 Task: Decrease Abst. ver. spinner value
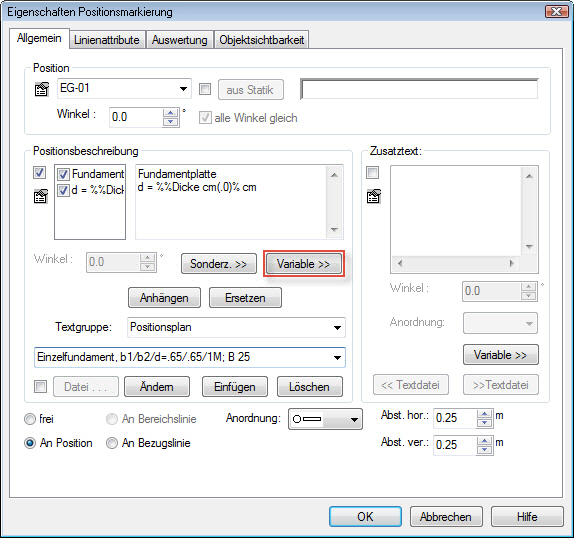pyautogui.click(x=484, y=450)
